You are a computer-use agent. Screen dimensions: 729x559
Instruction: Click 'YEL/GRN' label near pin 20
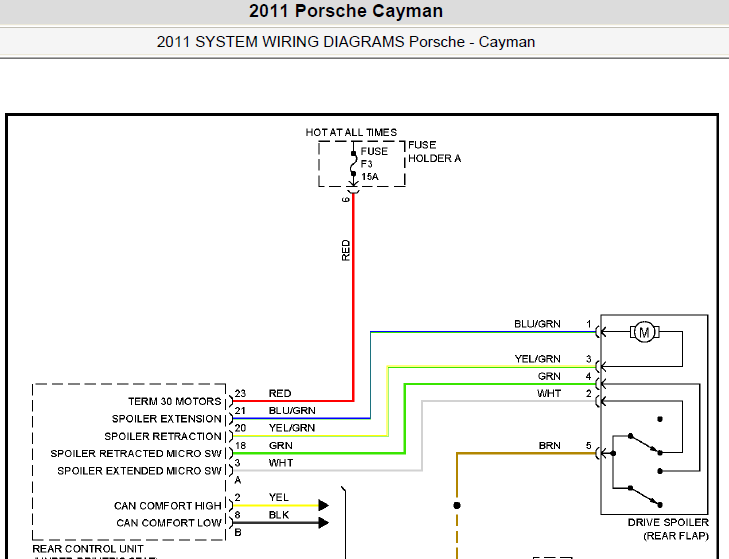tap(292, 428)
